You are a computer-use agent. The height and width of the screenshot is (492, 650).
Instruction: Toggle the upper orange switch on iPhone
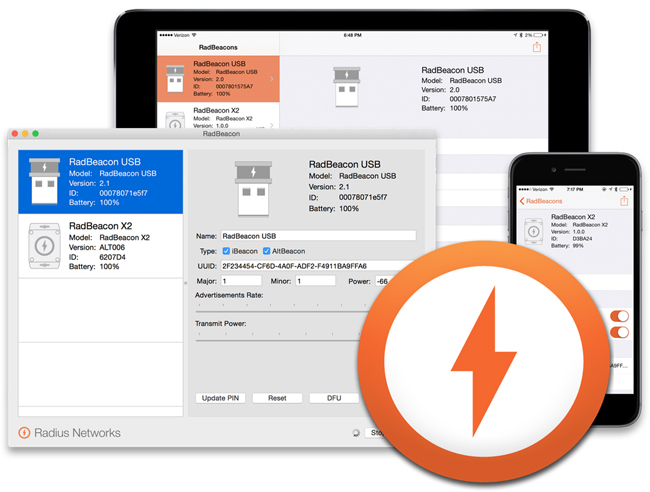[x=620, y=316]
